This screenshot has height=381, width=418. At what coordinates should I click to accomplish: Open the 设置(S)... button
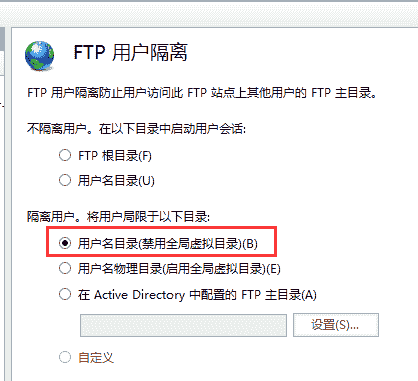pyautogui.click(x=336, y=325)
